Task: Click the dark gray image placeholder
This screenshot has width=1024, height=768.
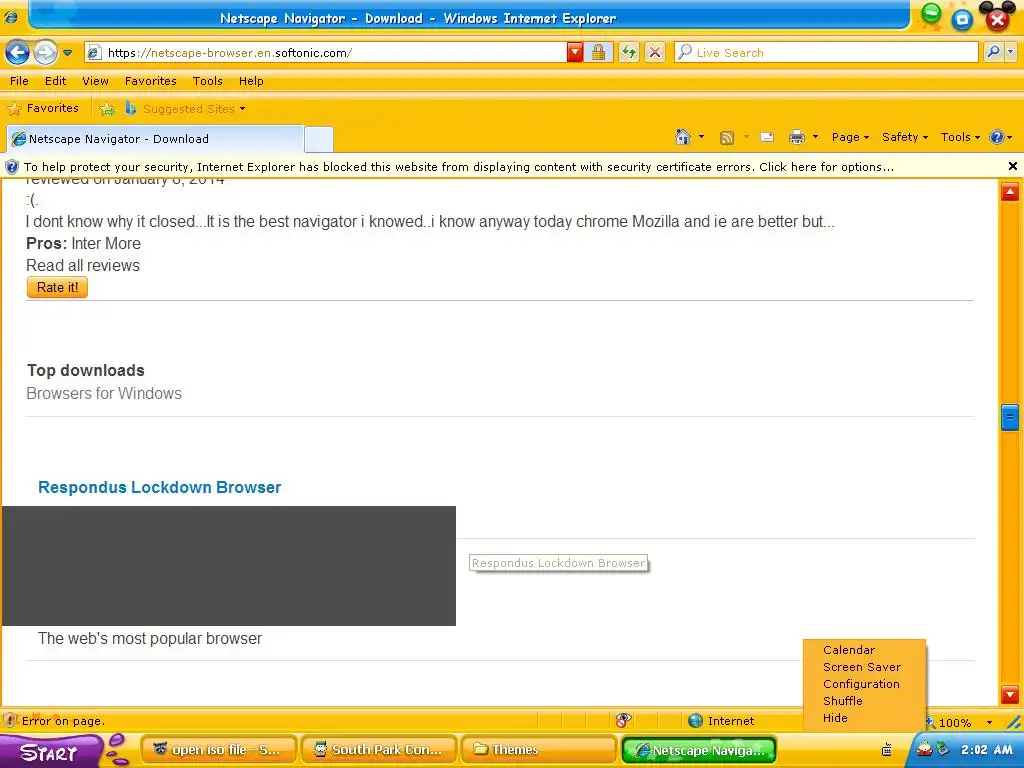Action: (229, 566)
